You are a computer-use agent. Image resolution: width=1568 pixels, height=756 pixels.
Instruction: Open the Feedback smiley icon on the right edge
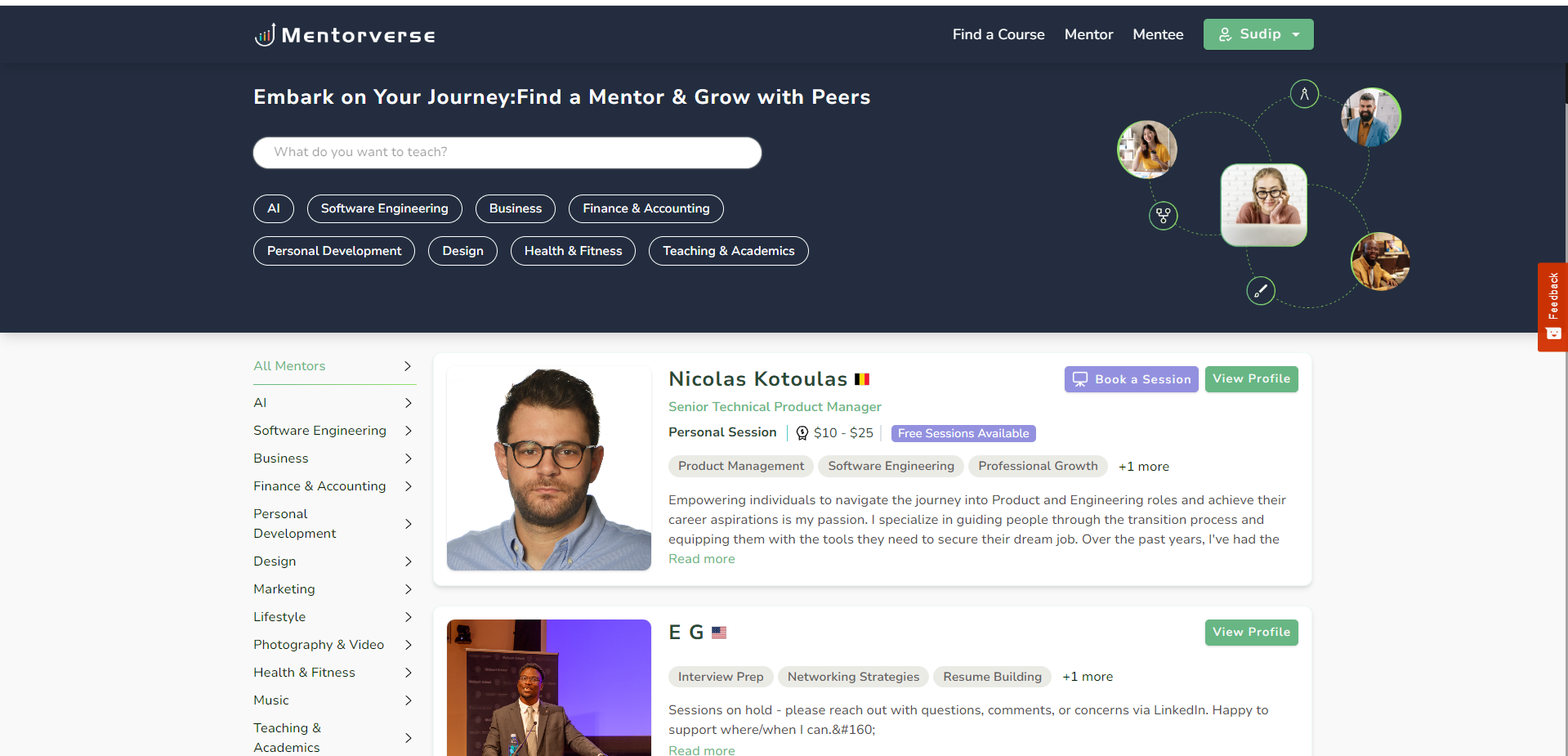click(1552, 334)
